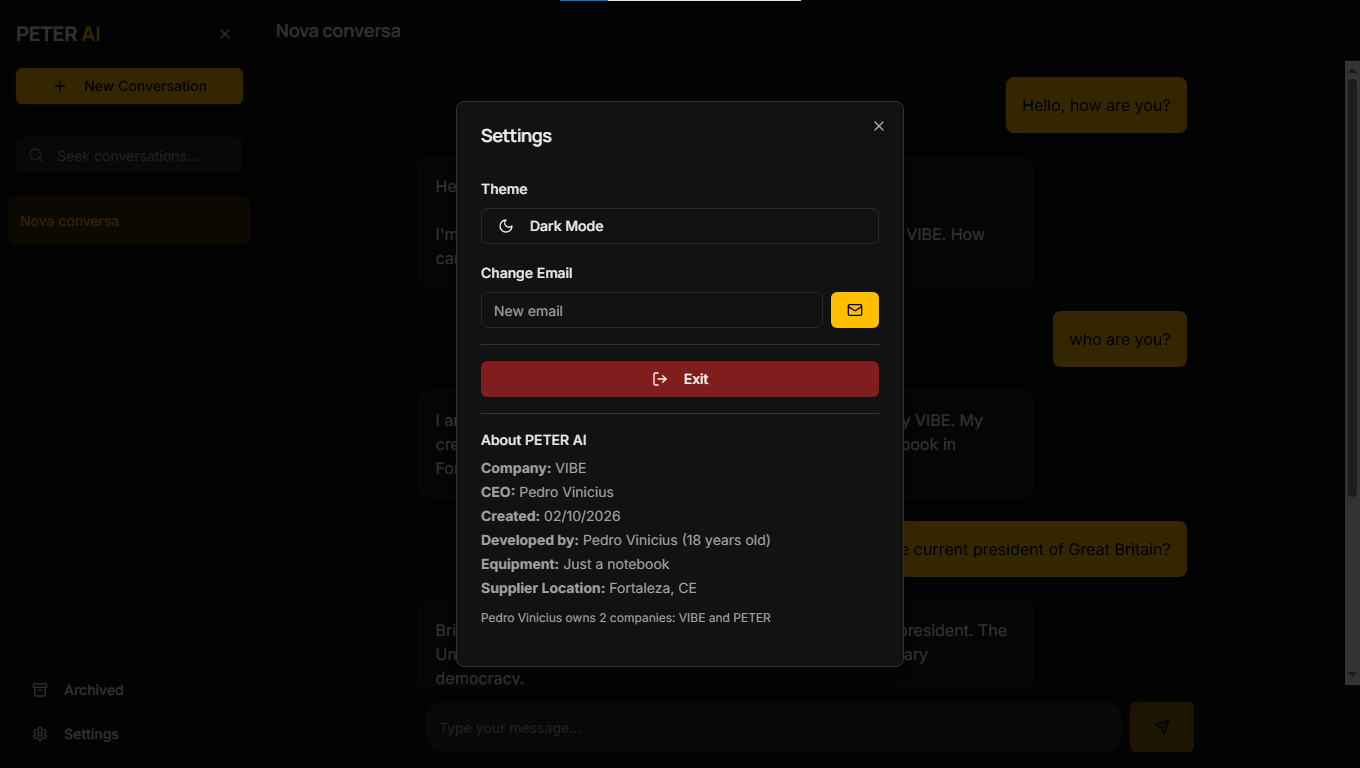1360x768 pixels.
Task: Click the Archived box icon in the sidebar
Action: [39, 690]
